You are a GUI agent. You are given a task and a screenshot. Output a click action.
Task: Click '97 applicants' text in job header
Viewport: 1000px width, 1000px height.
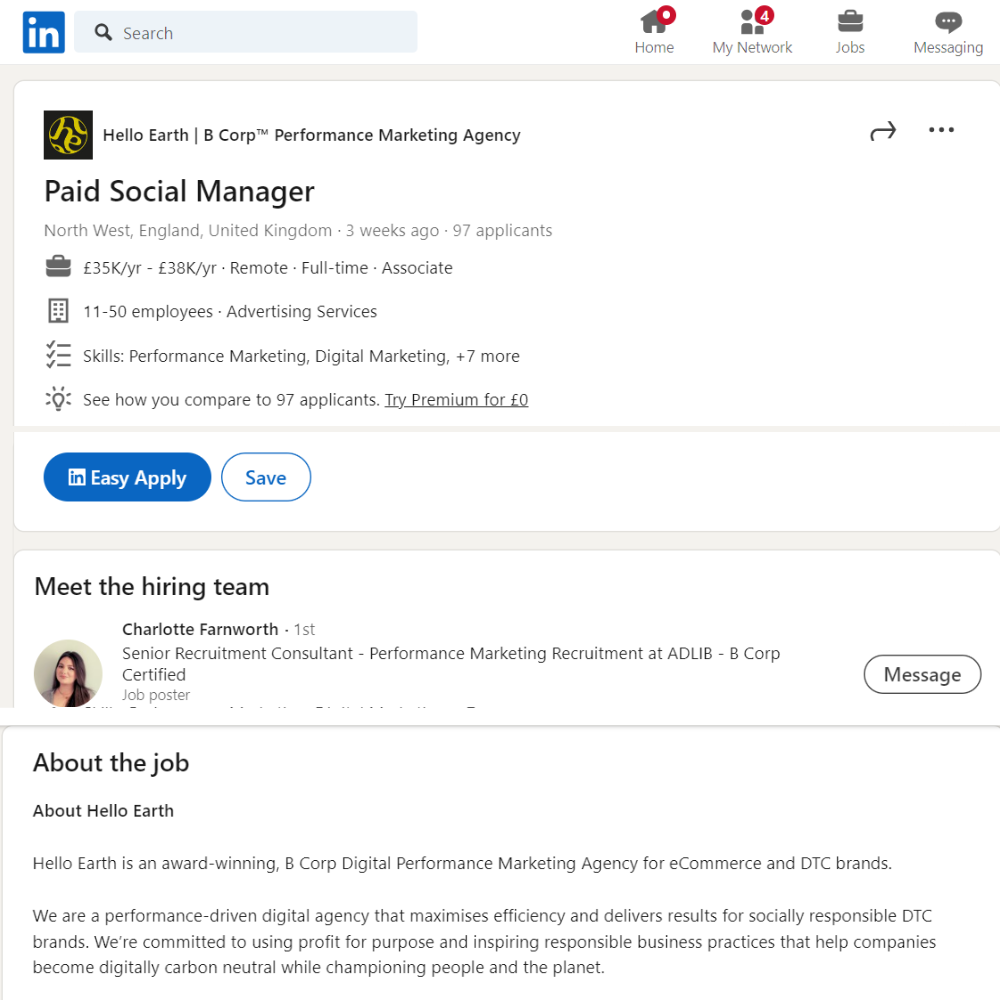(x=503, y=230)
